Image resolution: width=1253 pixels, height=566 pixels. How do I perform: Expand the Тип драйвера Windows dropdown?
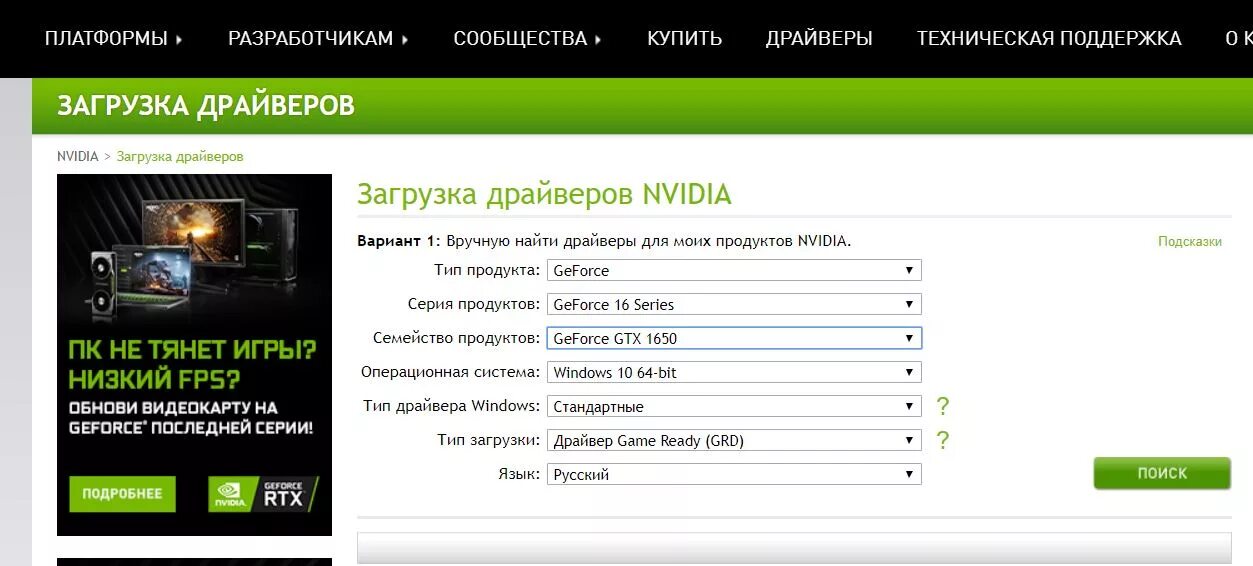click(x=734, y=406)
